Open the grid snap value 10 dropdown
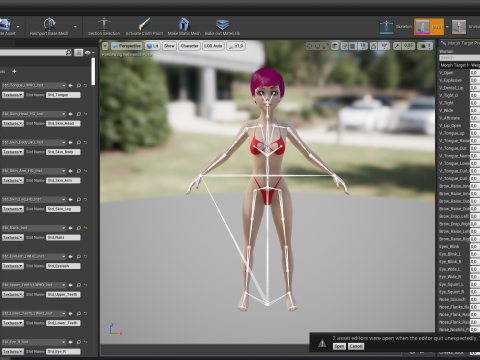Viewport: 480px width, 360px height. click(363, 46)
